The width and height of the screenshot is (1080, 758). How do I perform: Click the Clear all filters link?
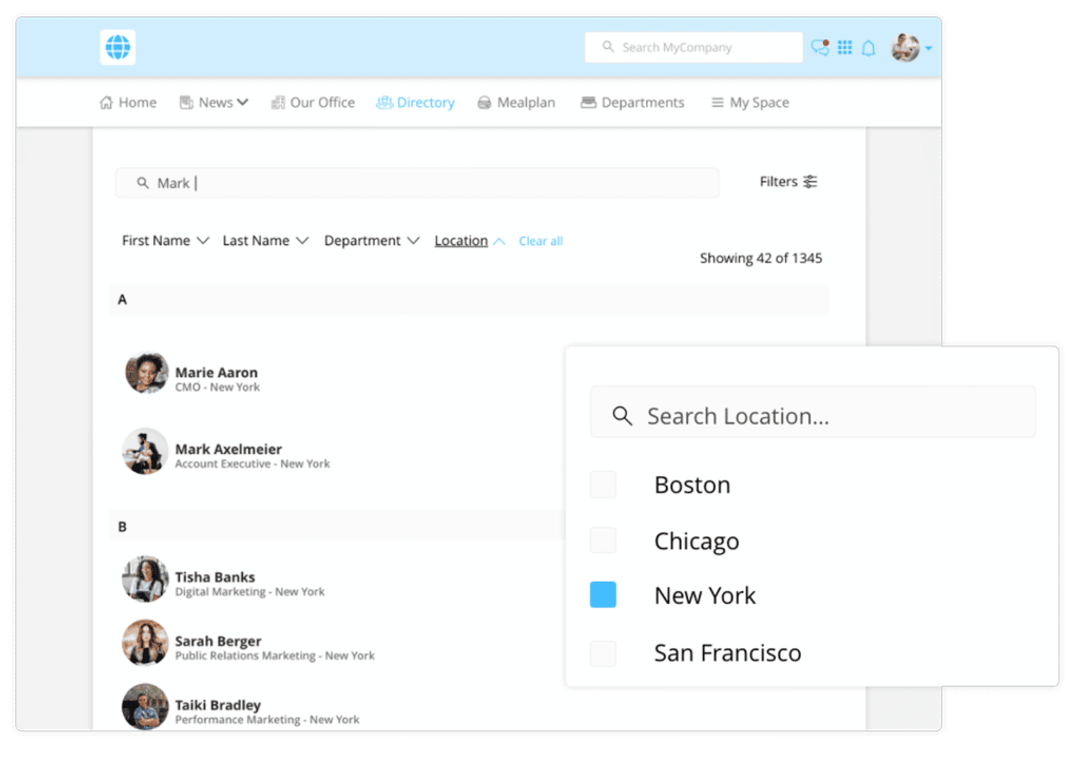pos(540,240)
